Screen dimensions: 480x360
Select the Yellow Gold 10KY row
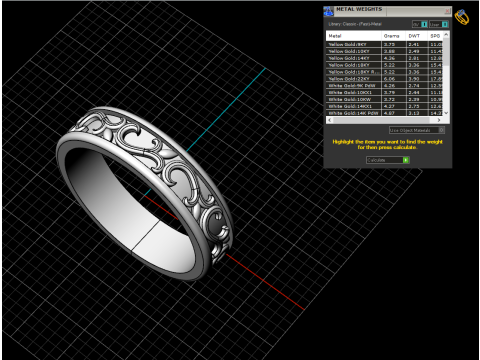tap(384, 51)
